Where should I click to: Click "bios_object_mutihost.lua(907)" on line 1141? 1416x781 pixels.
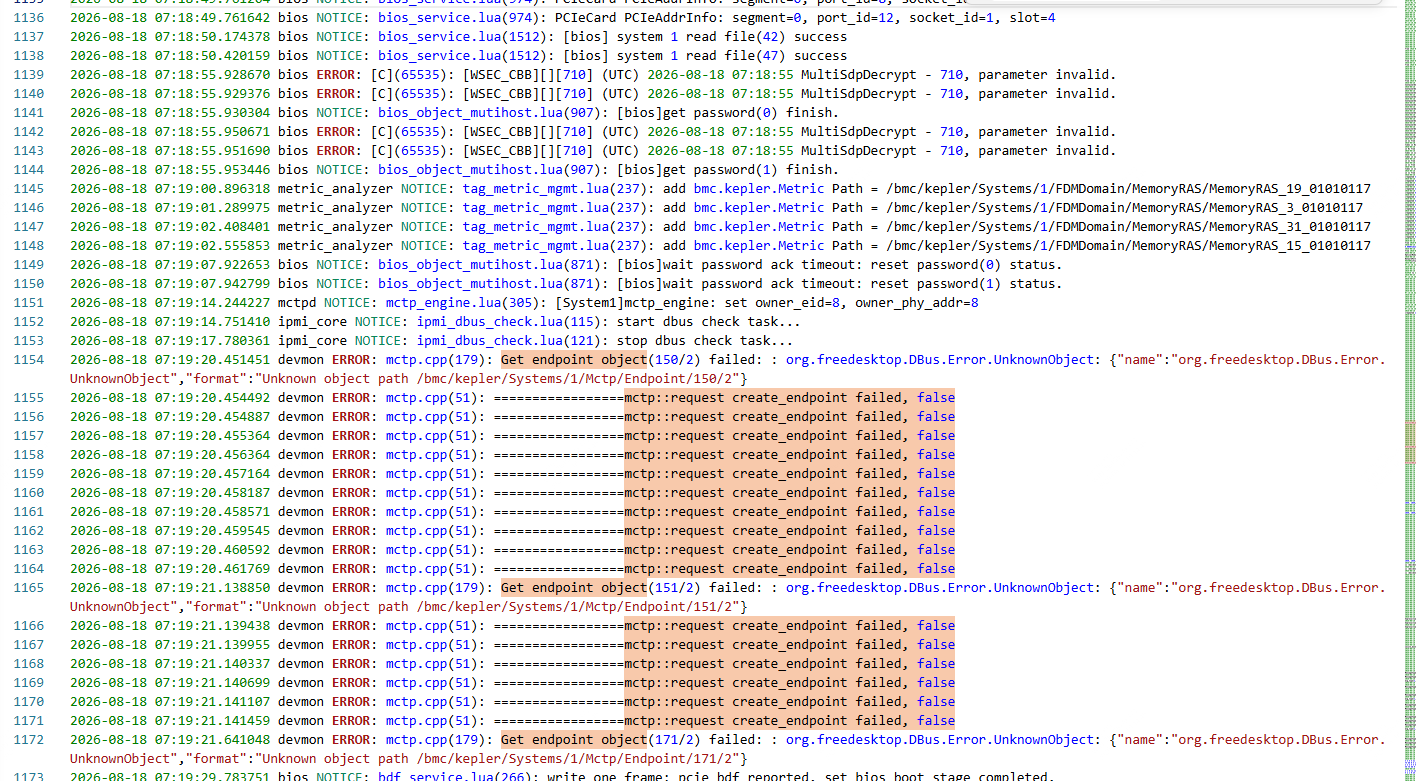489,113
